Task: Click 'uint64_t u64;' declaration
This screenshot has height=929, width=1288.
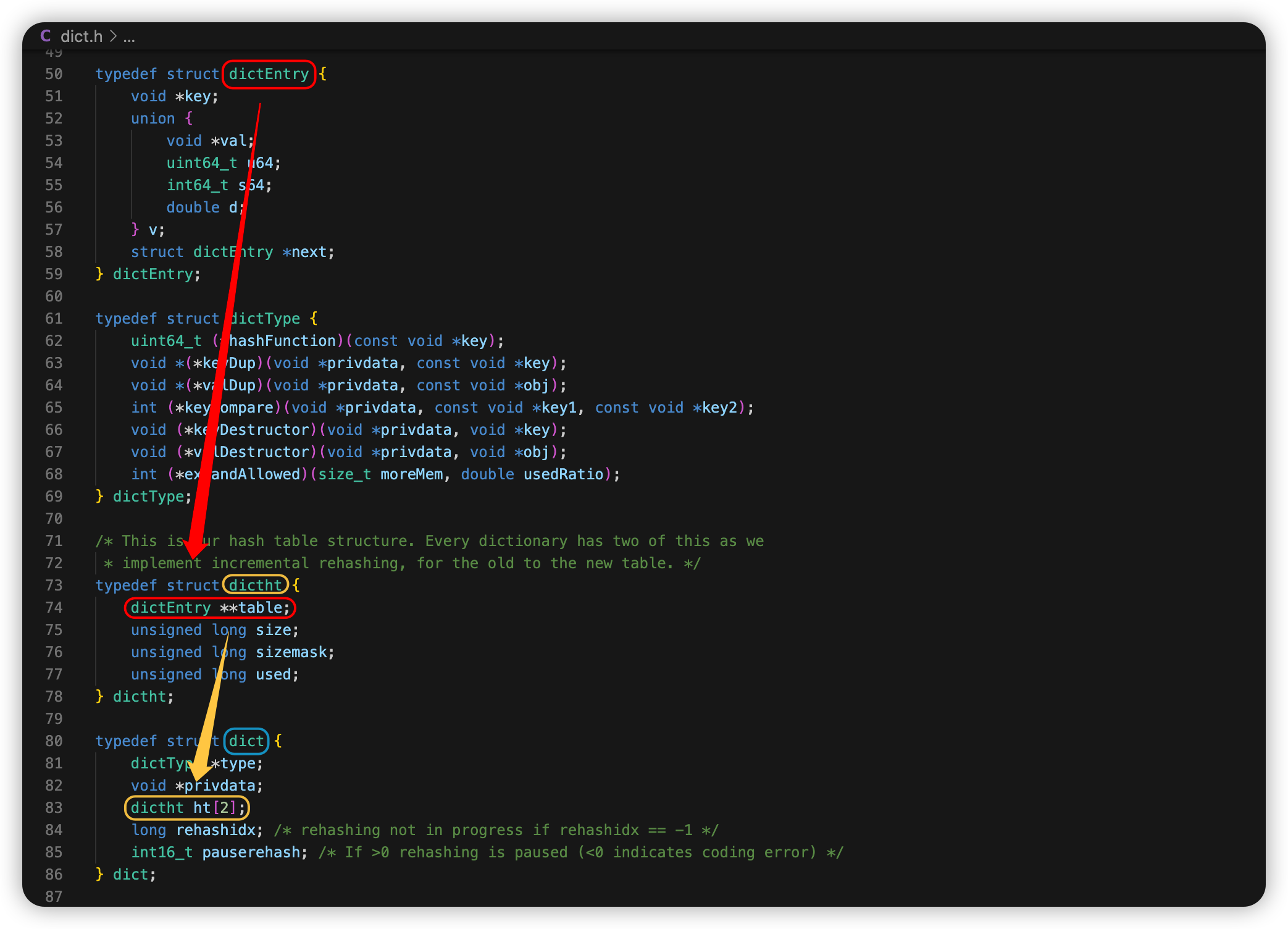Action: pos(224,163)
